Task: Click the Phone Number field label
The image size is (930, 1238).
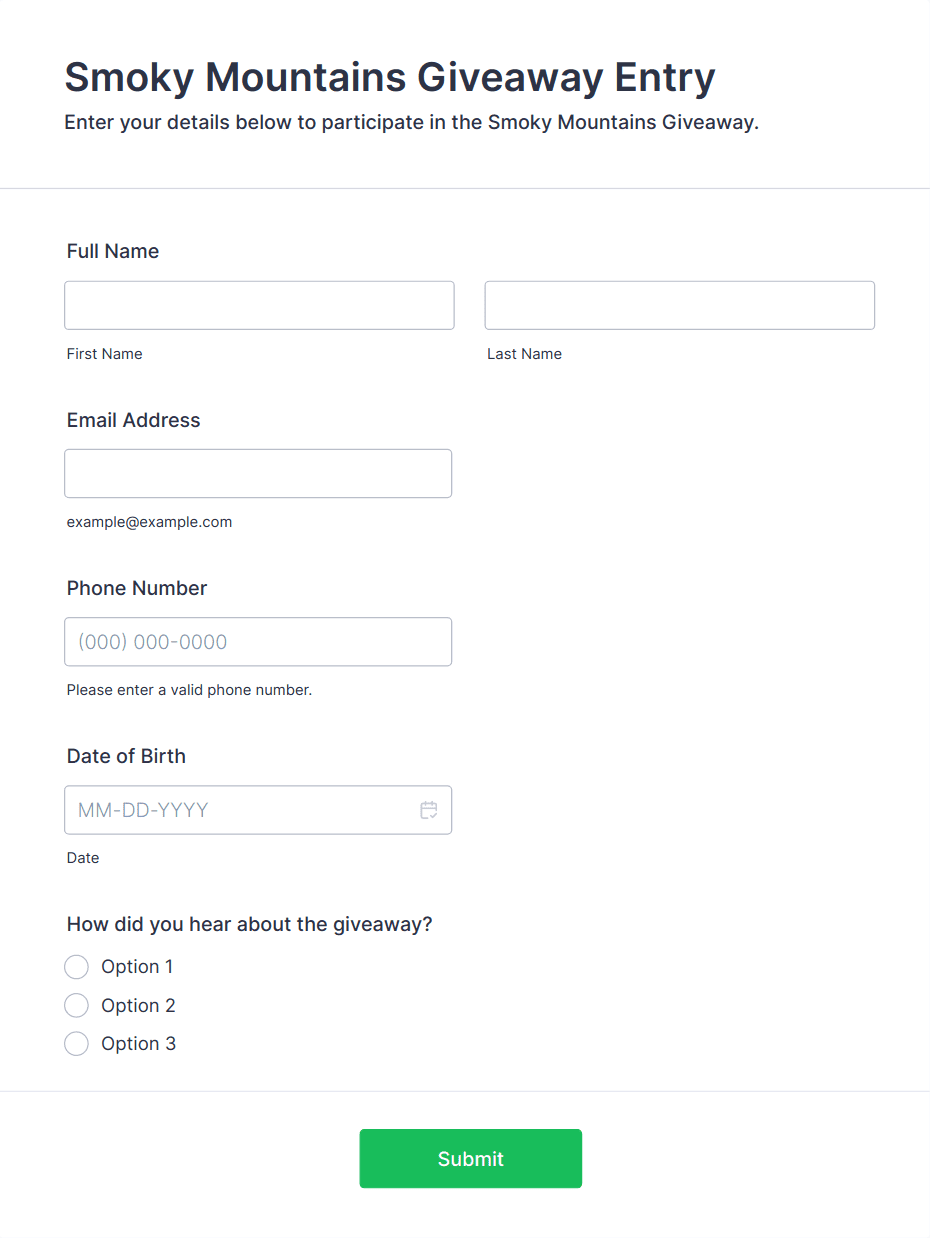Action: click(x=137, y=588)
